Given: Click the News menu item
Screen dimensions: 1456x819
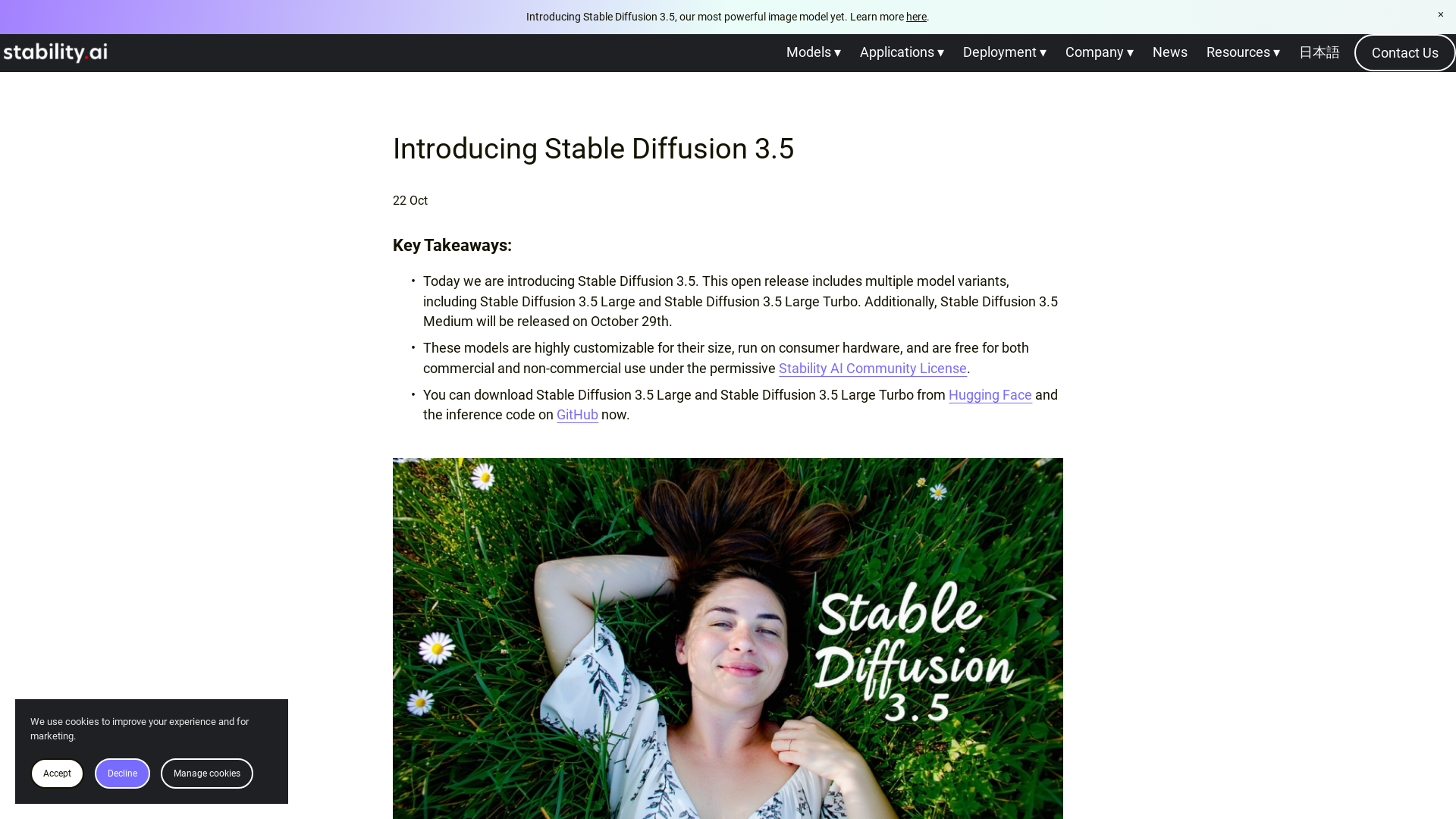Looking at the screenshot, I should pos(1170,52).
